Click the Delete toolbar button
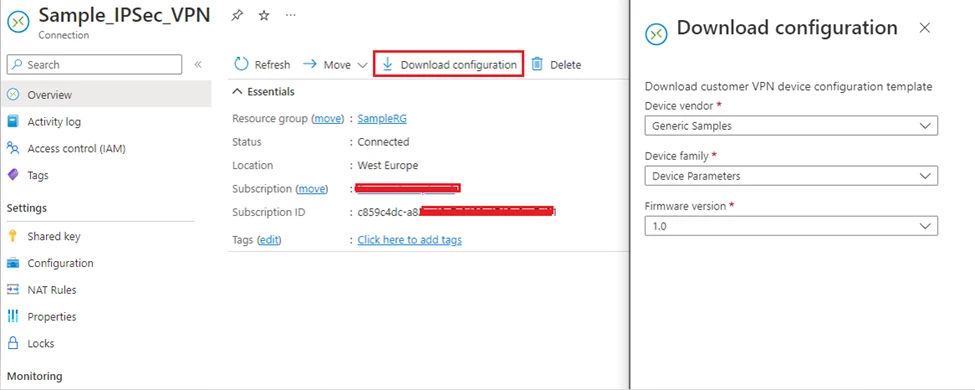This screenshot has height=390, width=975. (x=556, y=65)
